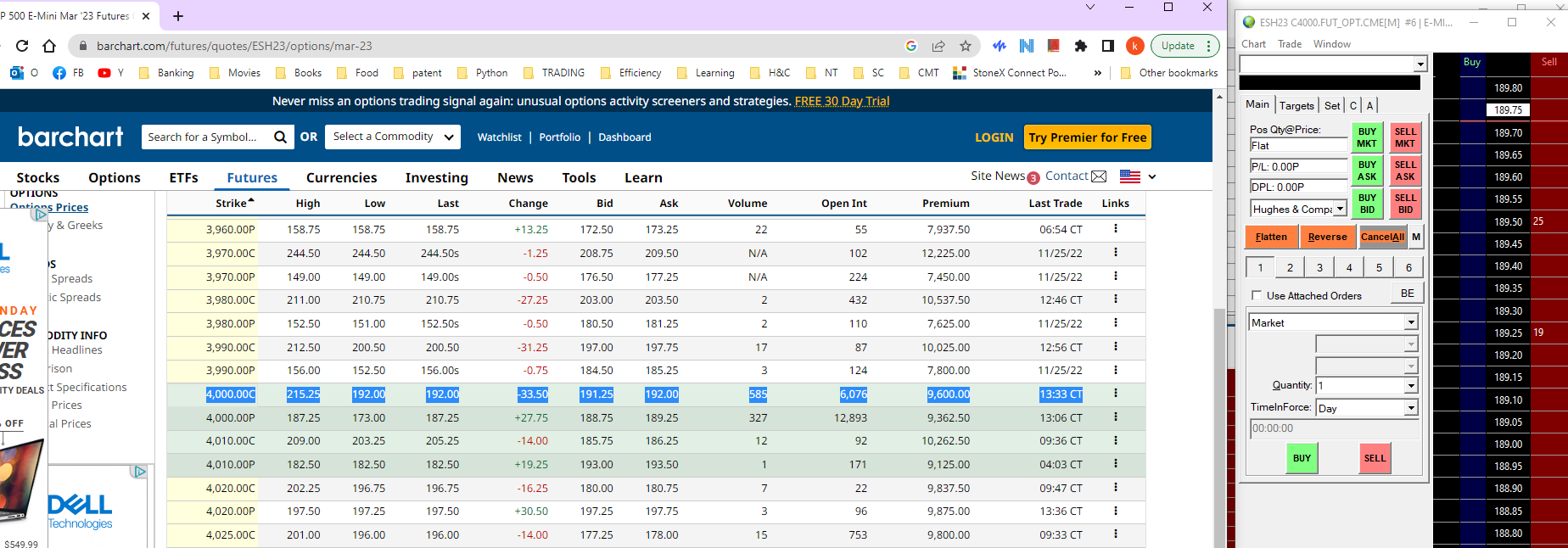This screenshot has width=1568, height=548.
Task: Enable Use Attached Orders checkbox
Action: (1257, 295)
